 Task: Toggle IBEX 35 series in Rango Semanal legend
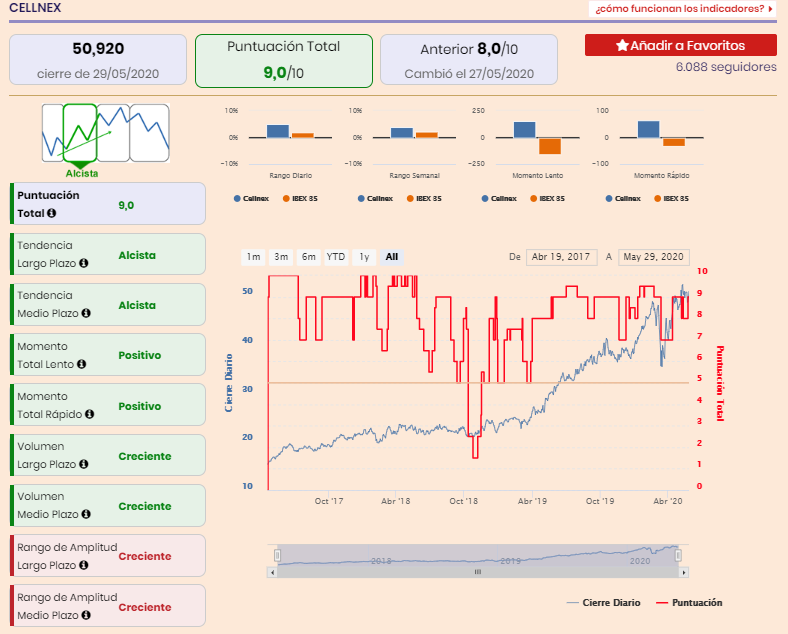point(424,198)
